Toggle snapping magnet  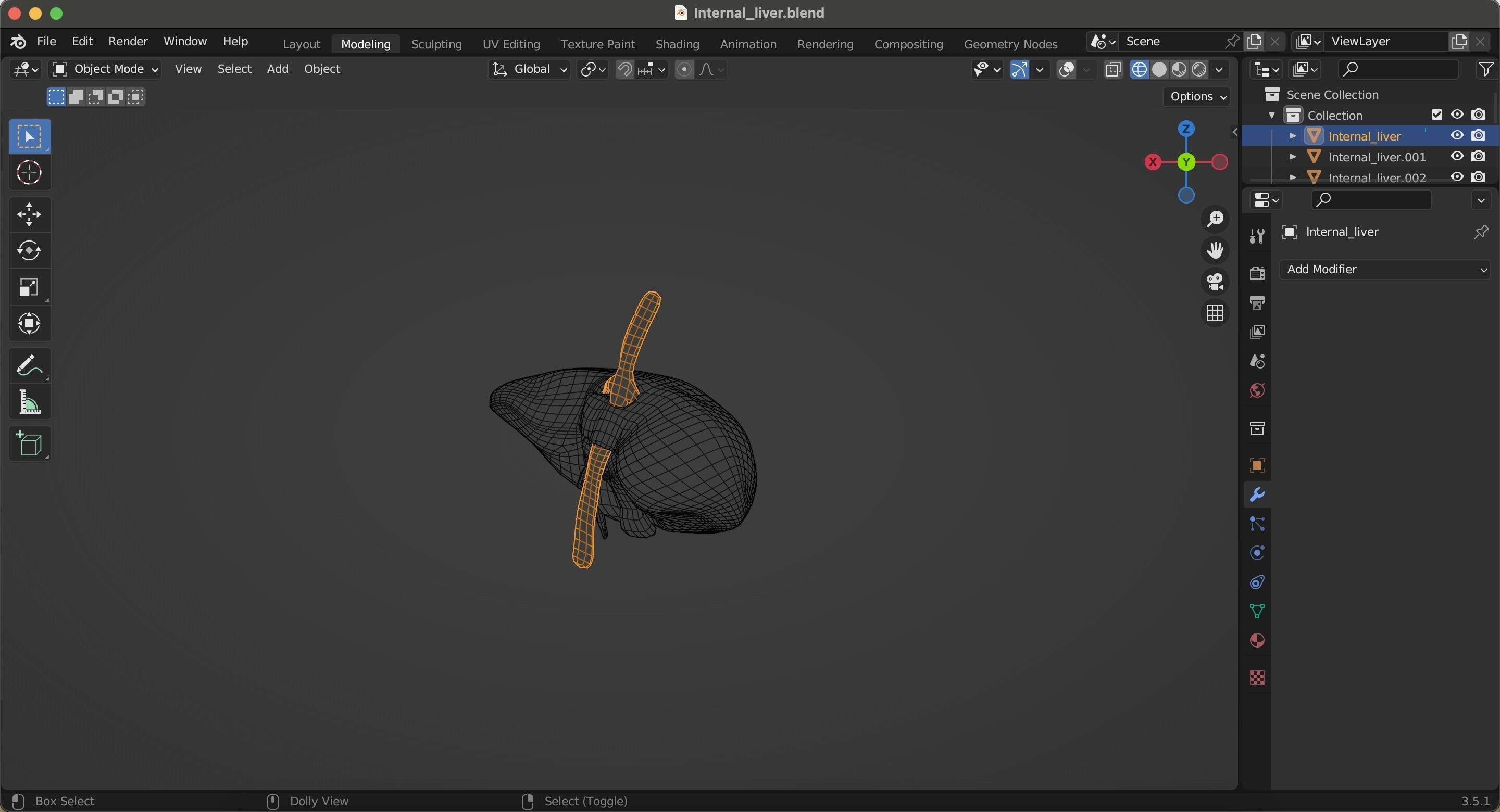625,70
